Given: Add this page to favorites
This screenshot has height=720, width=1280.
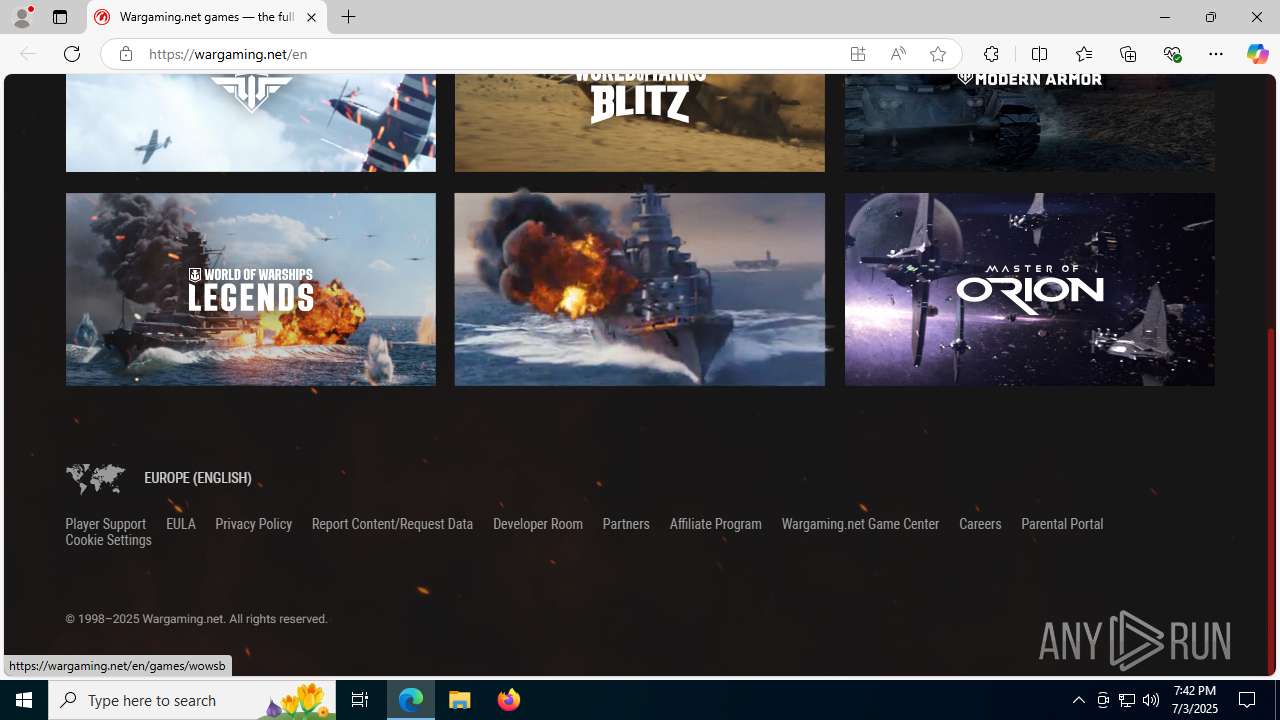Looking at the screenshot, I should (x=938, y=54).
